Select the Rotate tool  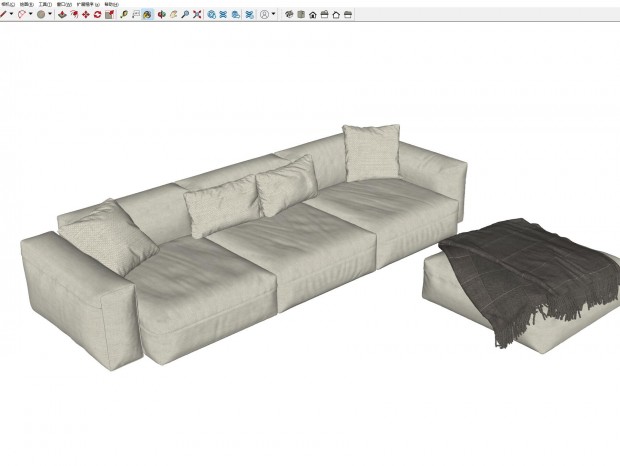click(x=97, y=15)
